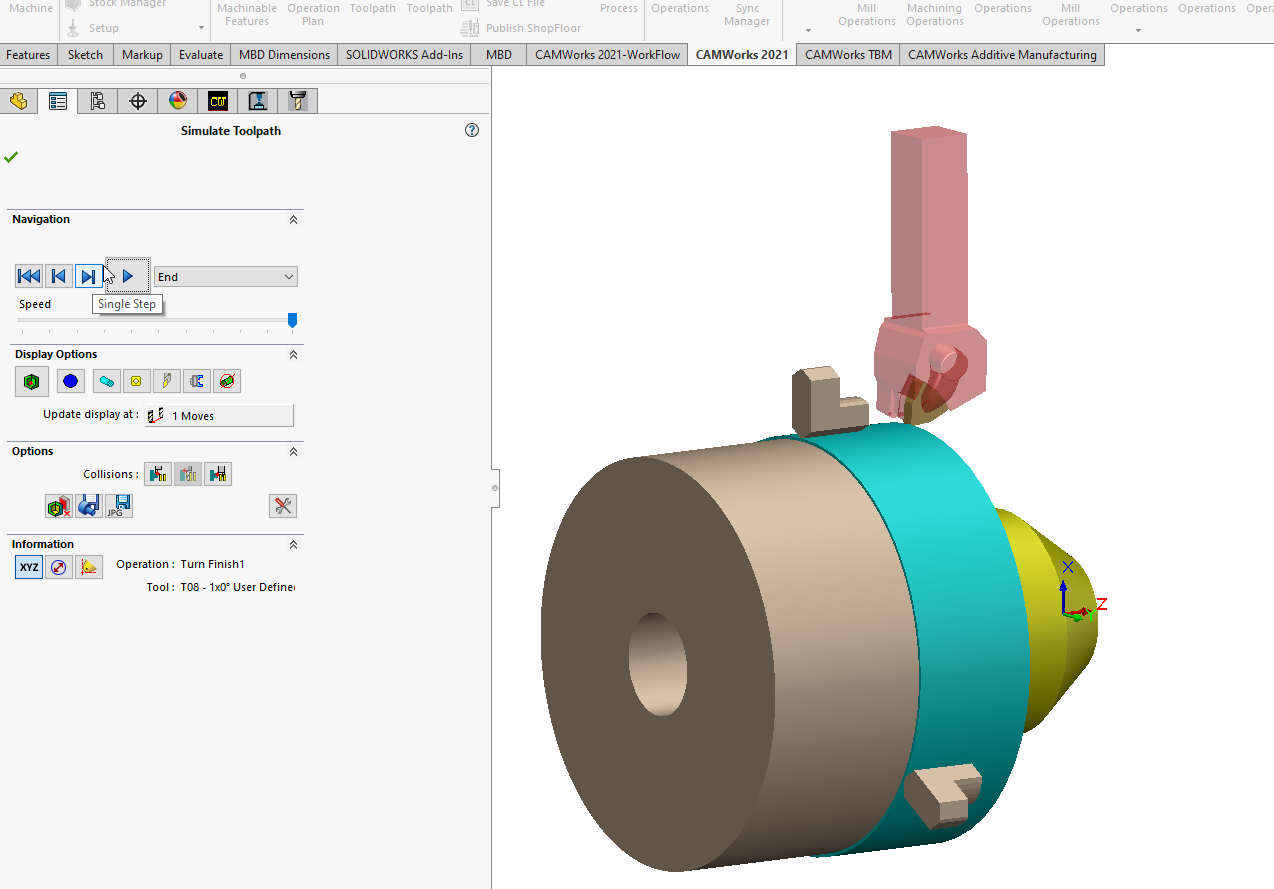This screenshot has height=889, width=1274.
Task: Switch to the Sketch tab
Action: click(x=85, y=55)
